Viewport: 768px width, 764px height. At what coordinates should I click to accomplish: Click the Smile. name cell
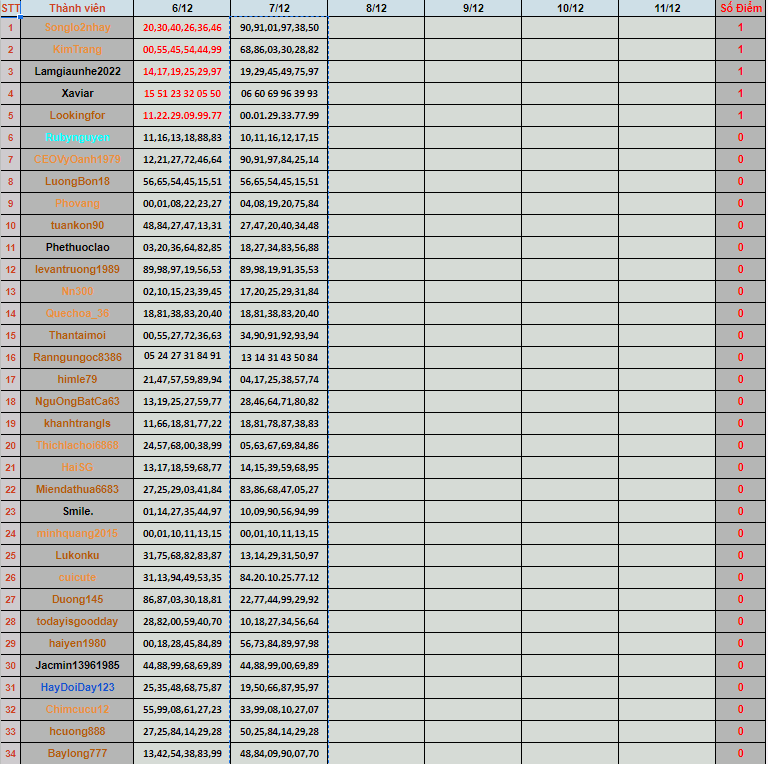click(77, 511)
